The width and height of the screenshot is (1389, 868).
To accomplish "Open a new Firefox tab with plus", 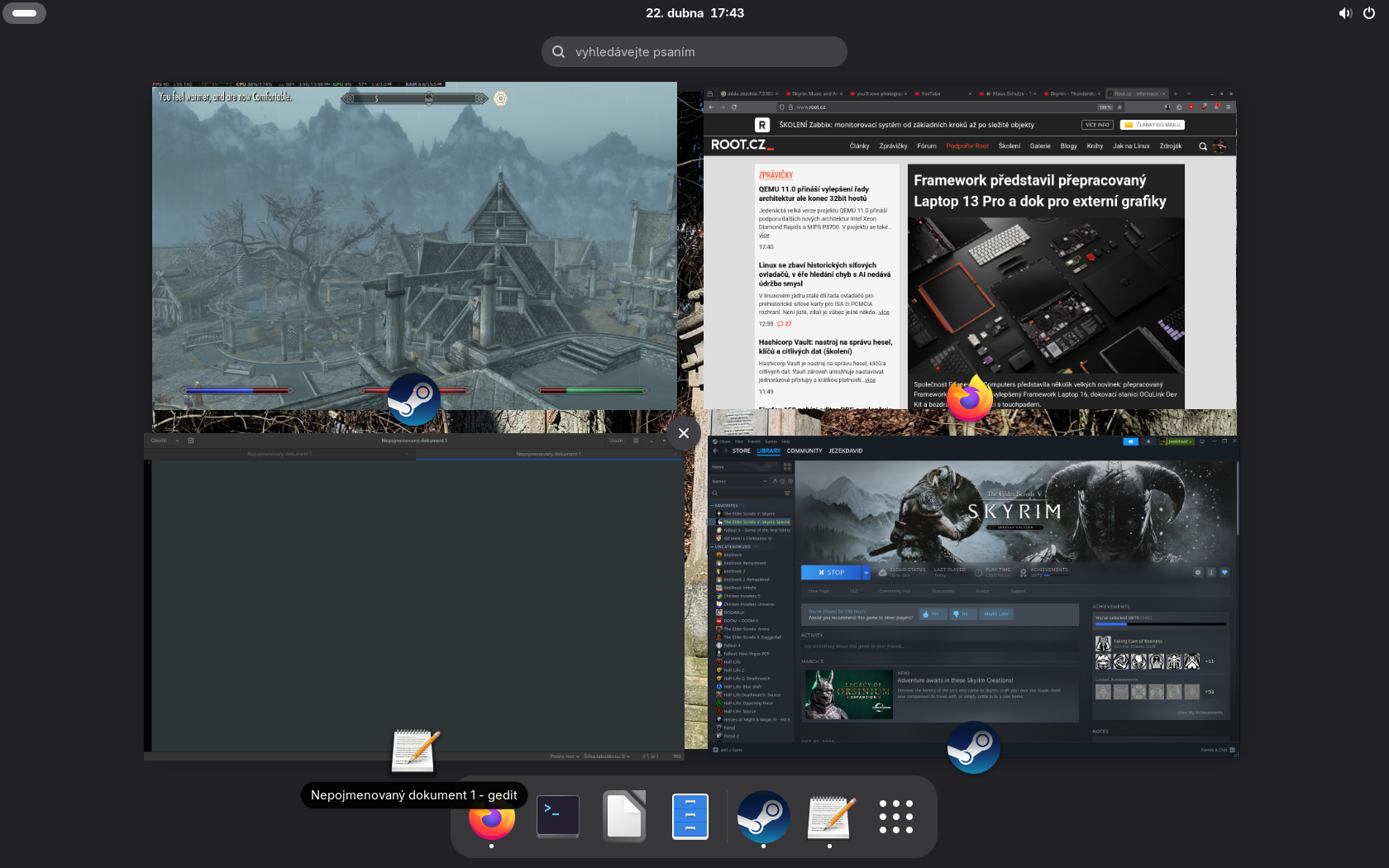I will (1176, 93).
